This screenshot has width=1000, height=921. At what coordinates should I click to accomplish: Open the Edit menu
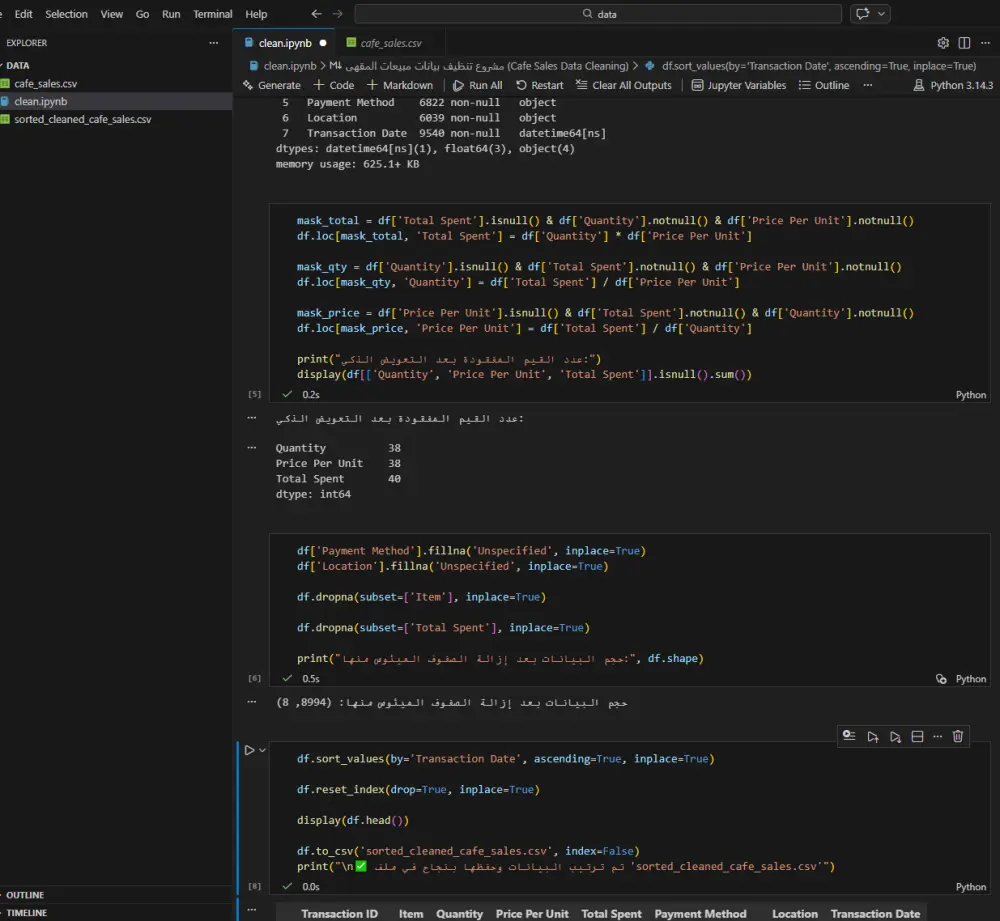point(24,14)
